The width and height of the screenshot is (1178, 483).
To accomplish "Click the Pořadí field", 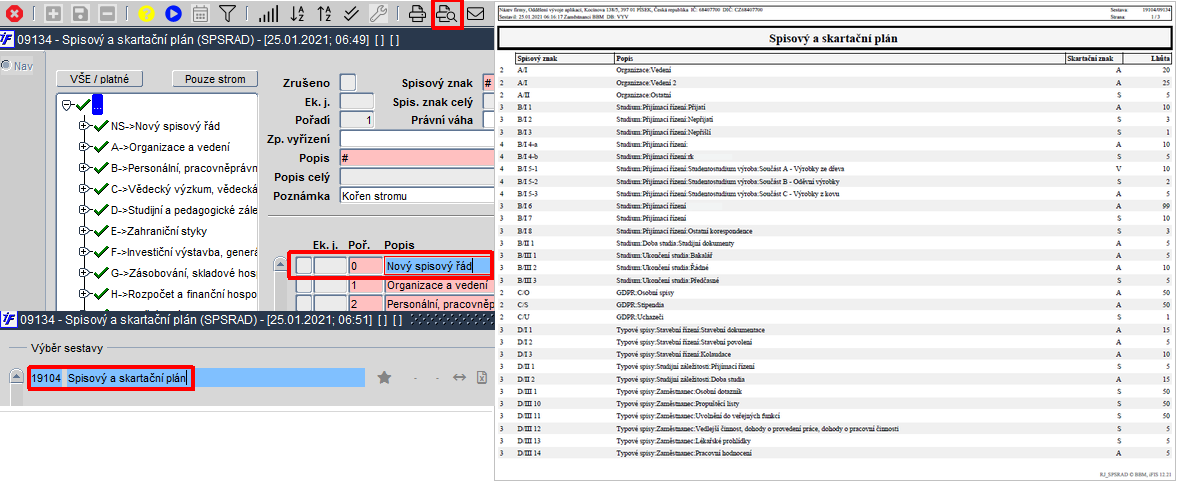I will (x=358, y=119).
